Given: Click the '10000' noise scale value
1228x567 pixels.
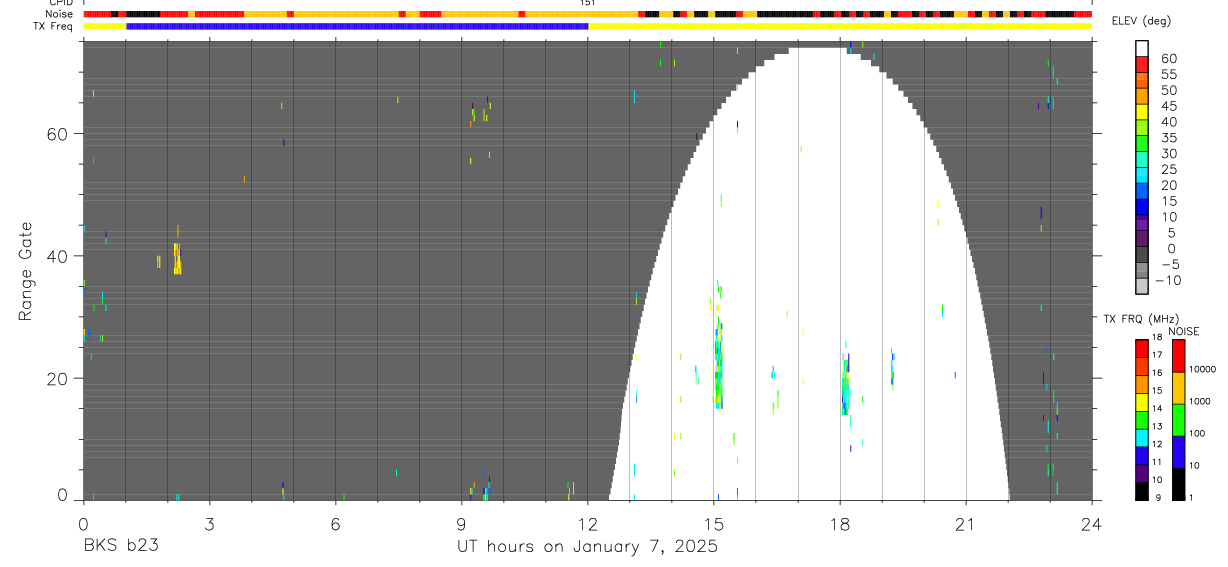Looking at the screenshot, I should (1201, 370).
